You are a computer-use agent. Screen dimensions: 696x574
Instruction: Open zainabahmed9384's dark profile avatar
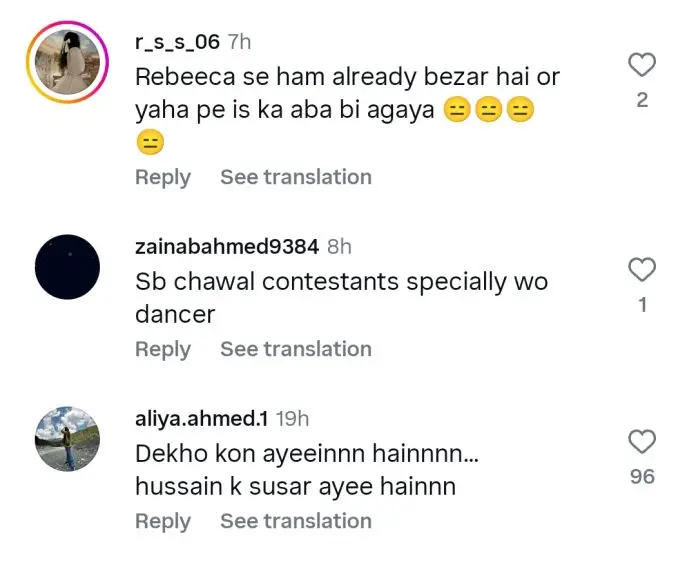click(x=67, y=266)
